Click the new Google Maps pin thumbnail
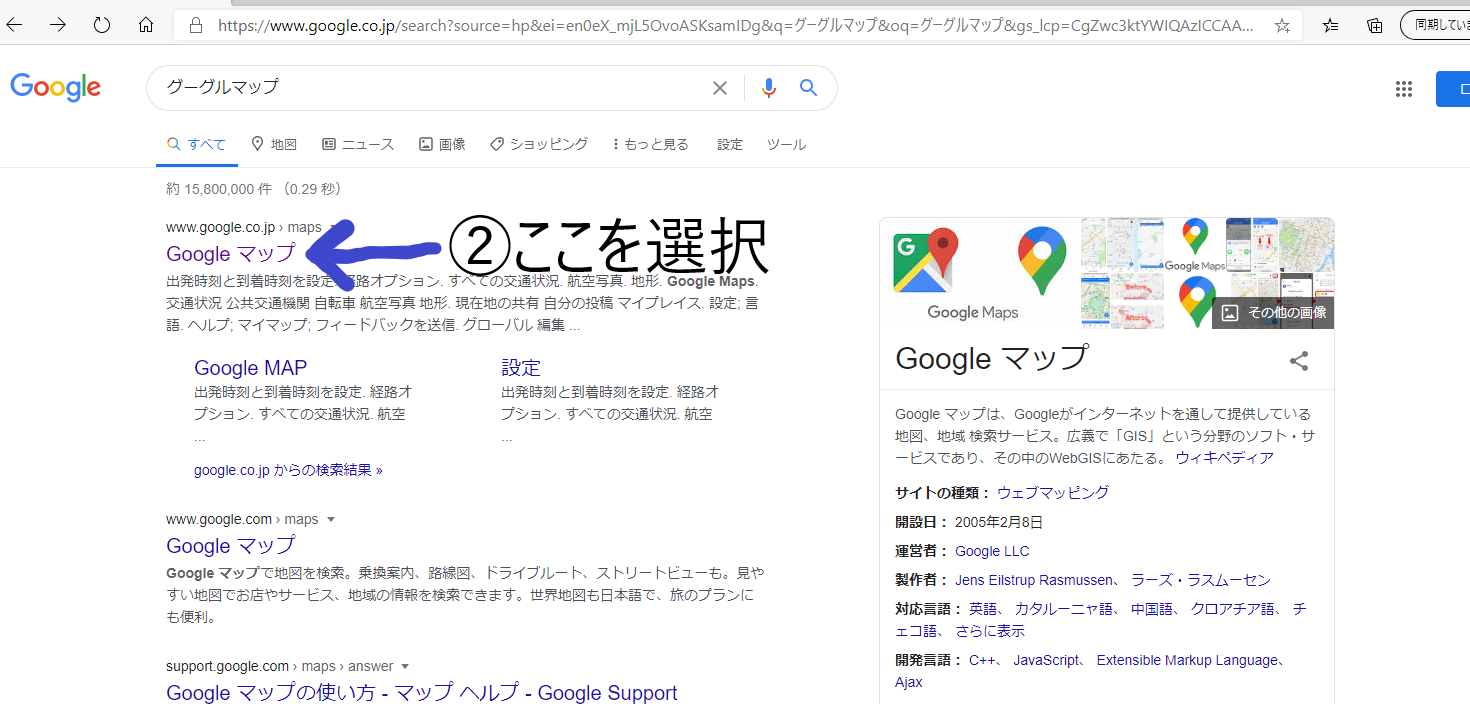 coord(1042,262)
